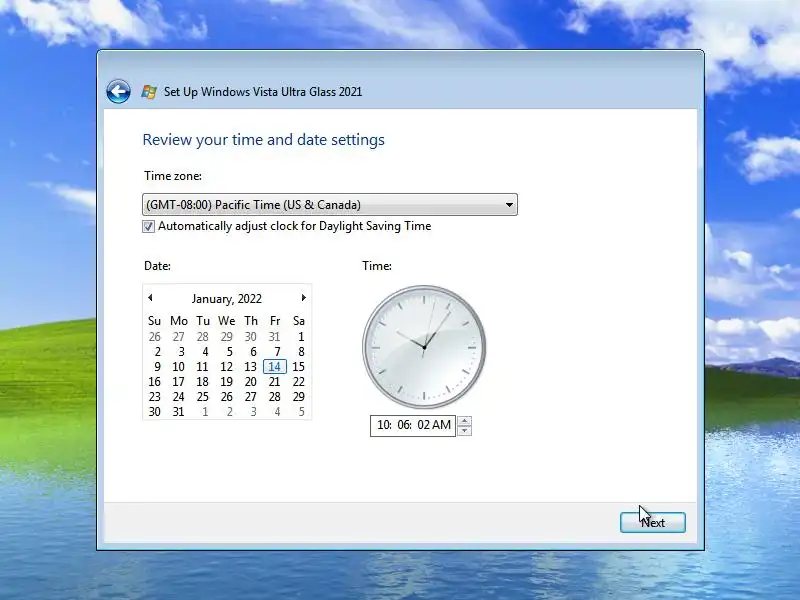800x600 pixels.
Task: Decrease time with the down spinner arrow
Action: (x=464, y=431)
